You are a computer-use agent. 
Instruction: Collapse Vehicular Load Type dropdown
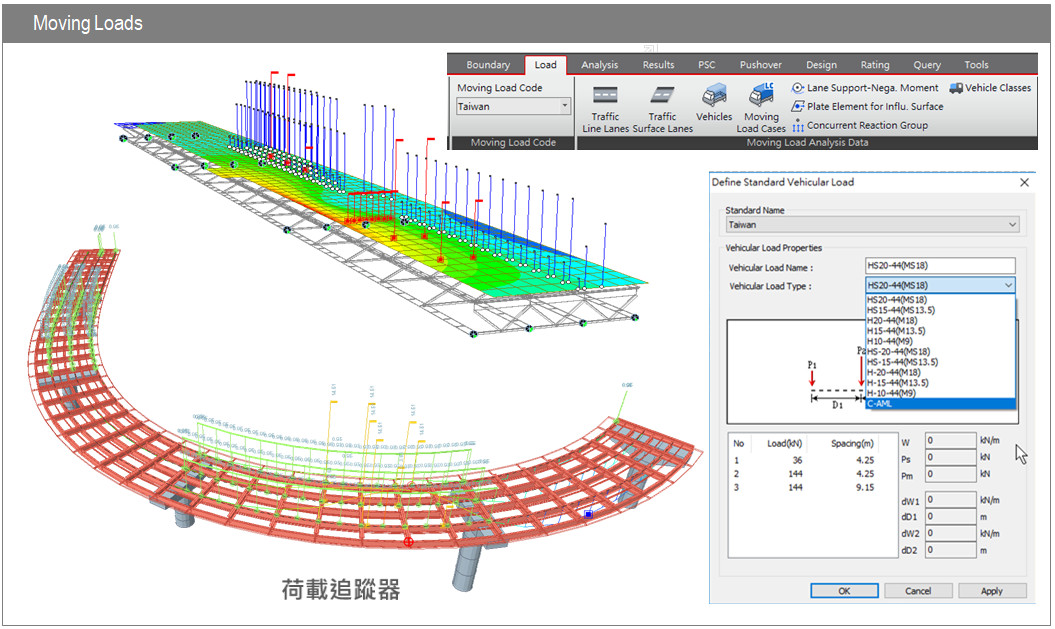1006,286
